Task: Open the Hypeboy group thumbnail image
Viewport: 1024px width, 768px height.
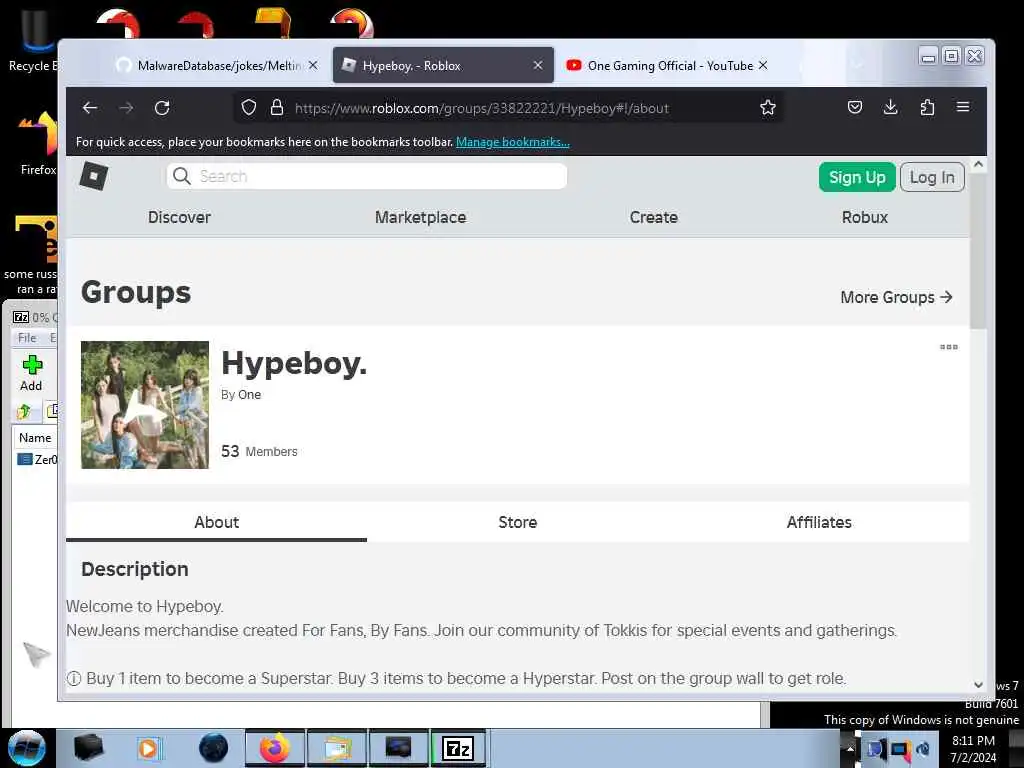Action: pyautogui.click(x=145, y=405)
